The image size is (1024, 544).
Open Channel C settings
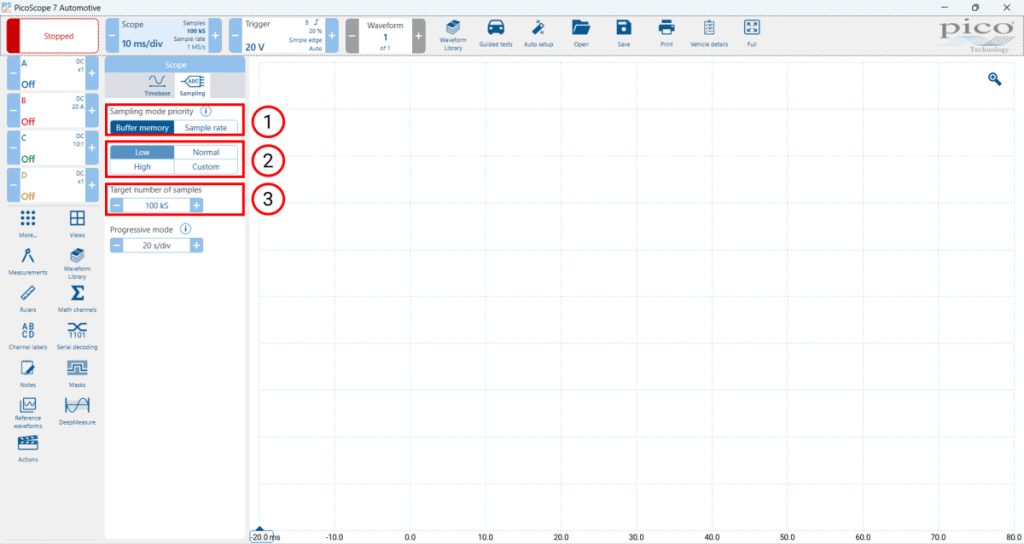point(52,148)
